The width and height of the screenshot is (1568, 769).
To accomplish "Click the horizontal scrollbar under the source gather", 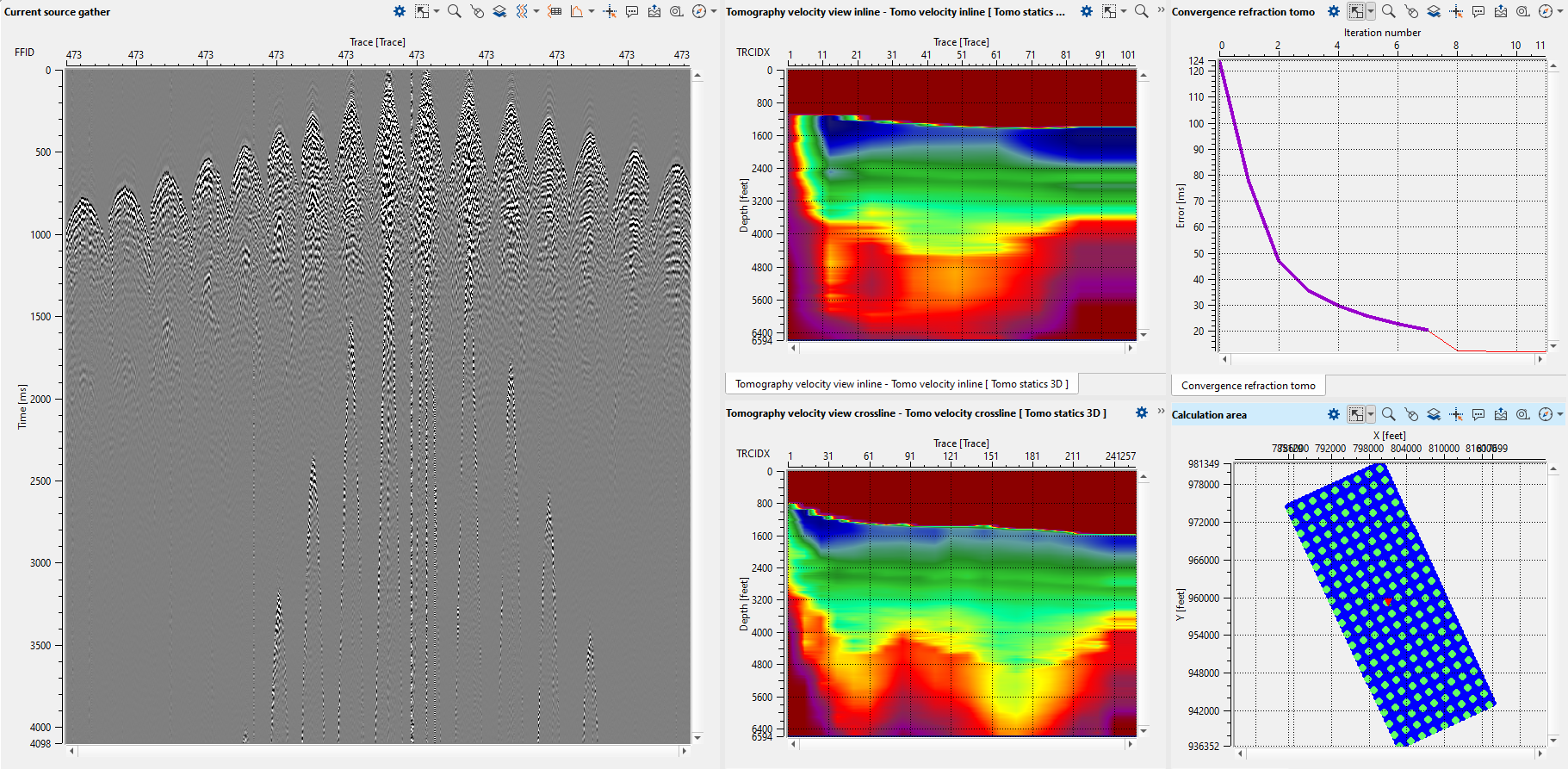I will (377, 751).
